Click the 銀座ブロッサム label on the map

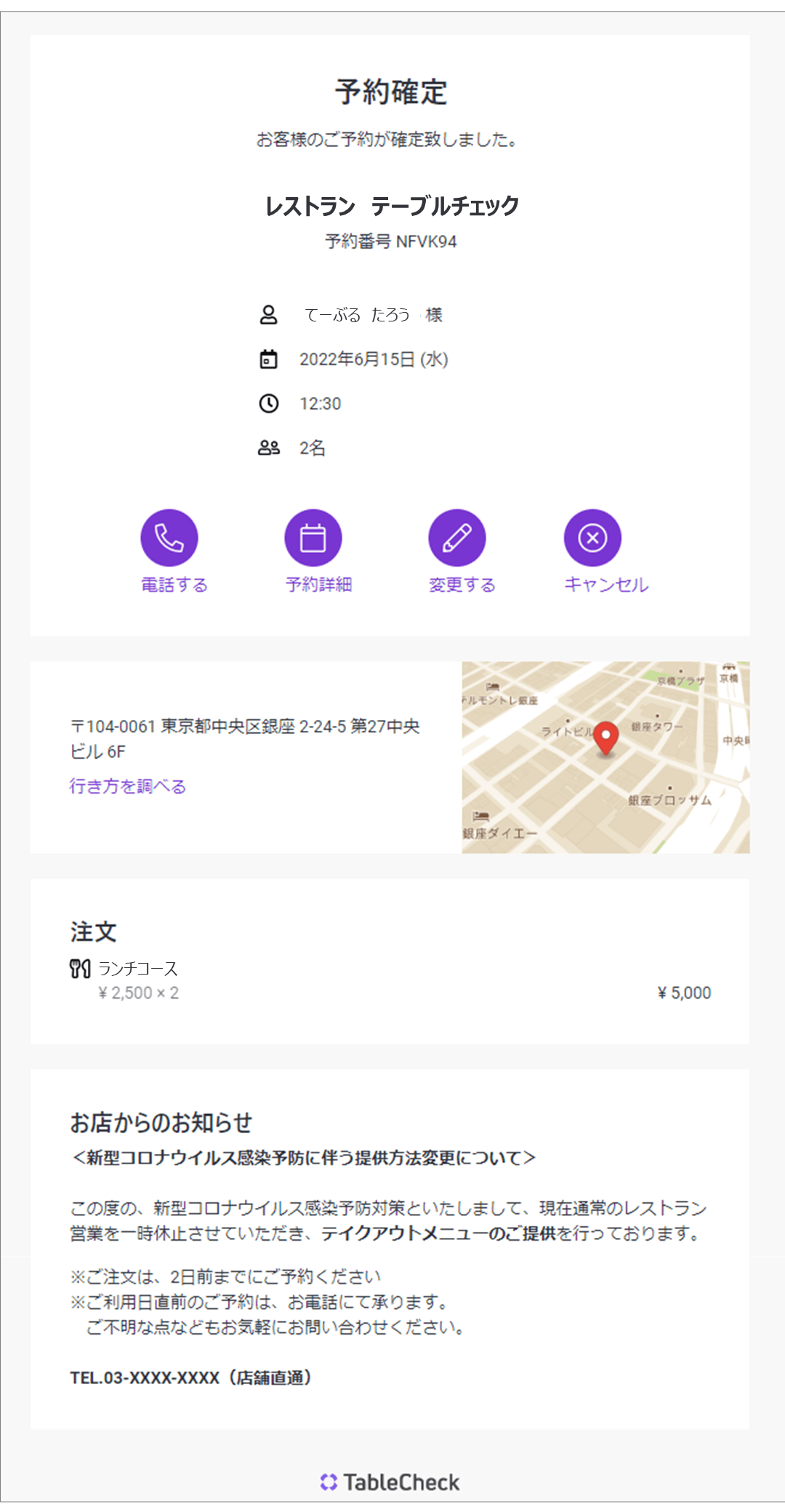click(669, 800)
